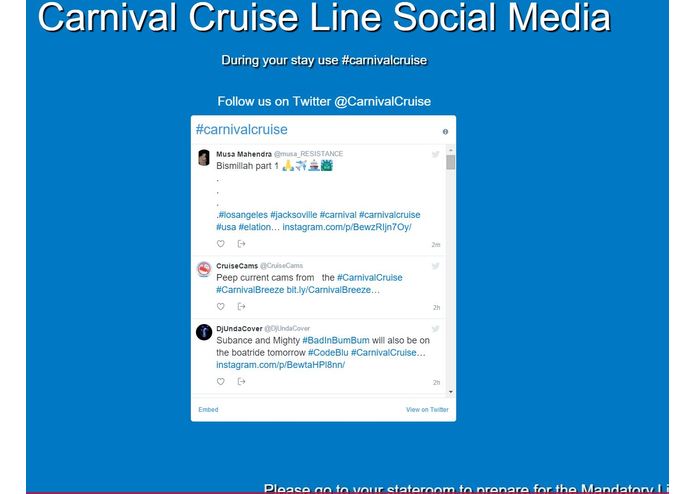Click Twitter bird icon on DjUndaCover tweet
695x494 pixels.
[x=435, y=329]
